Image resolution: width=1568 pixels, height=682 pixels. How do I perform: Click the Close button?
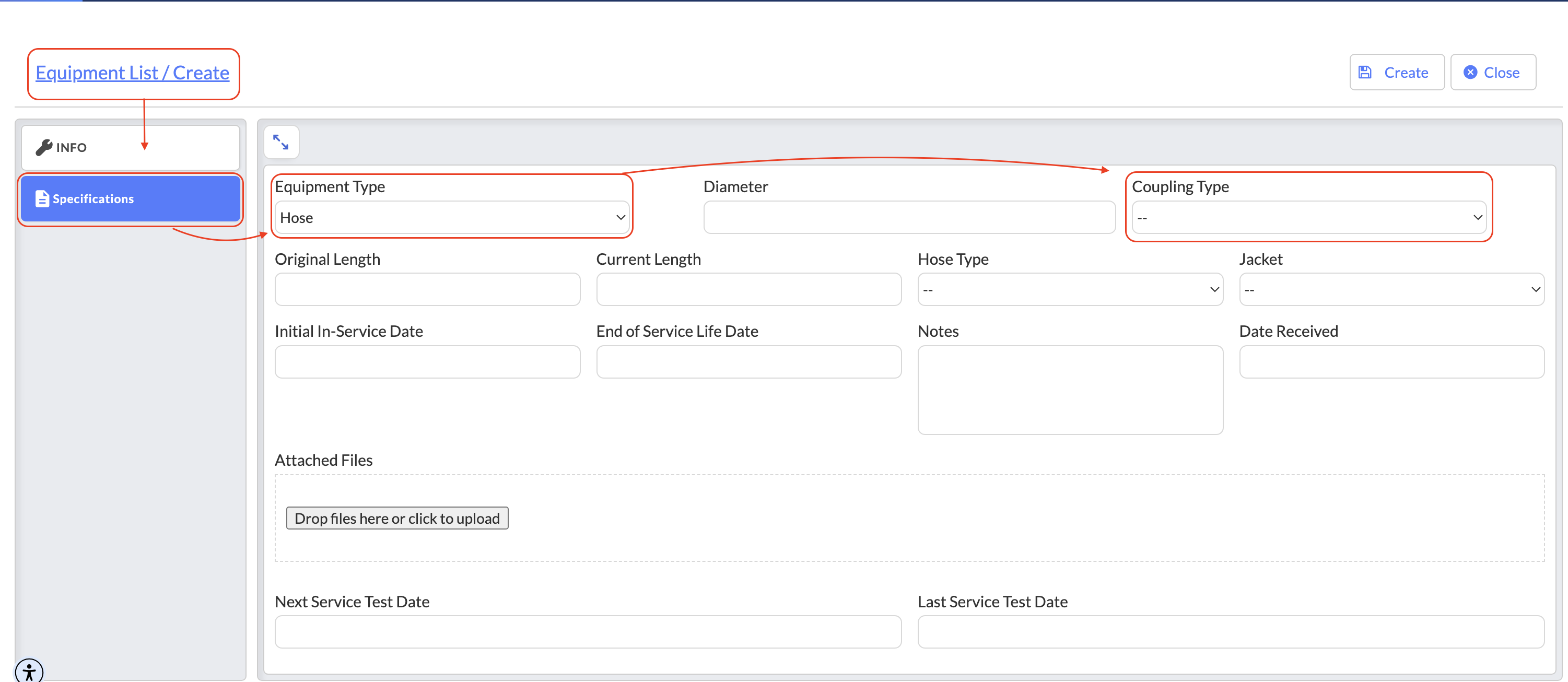pyautogui.click(x=1492, y=73)
